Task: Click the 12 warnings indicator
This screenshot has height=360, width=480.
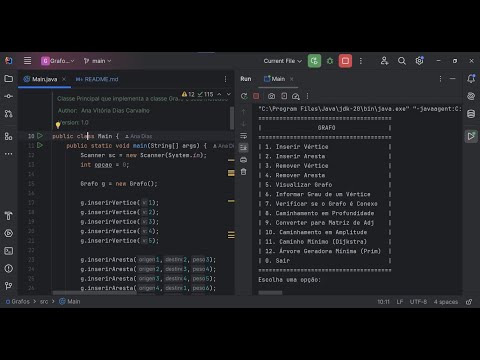Action: coord(188,94)
